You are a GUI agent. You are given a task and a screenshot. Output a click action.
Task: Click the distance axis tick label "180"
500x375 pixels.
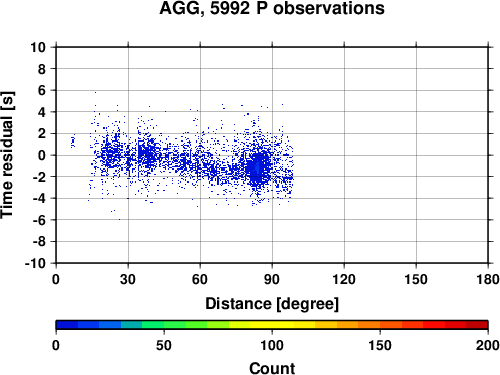click(x=488, y=279)
